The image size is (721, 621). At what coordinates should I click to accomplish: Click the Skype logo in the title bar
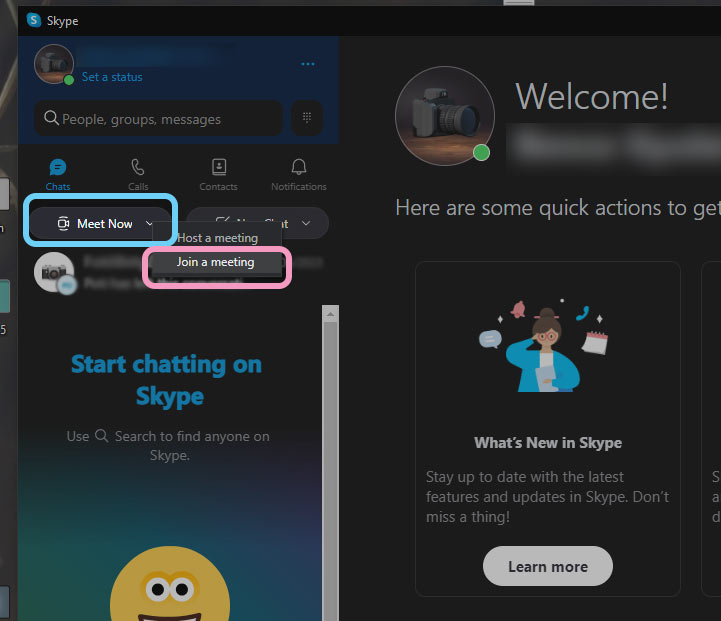(34, 20)
